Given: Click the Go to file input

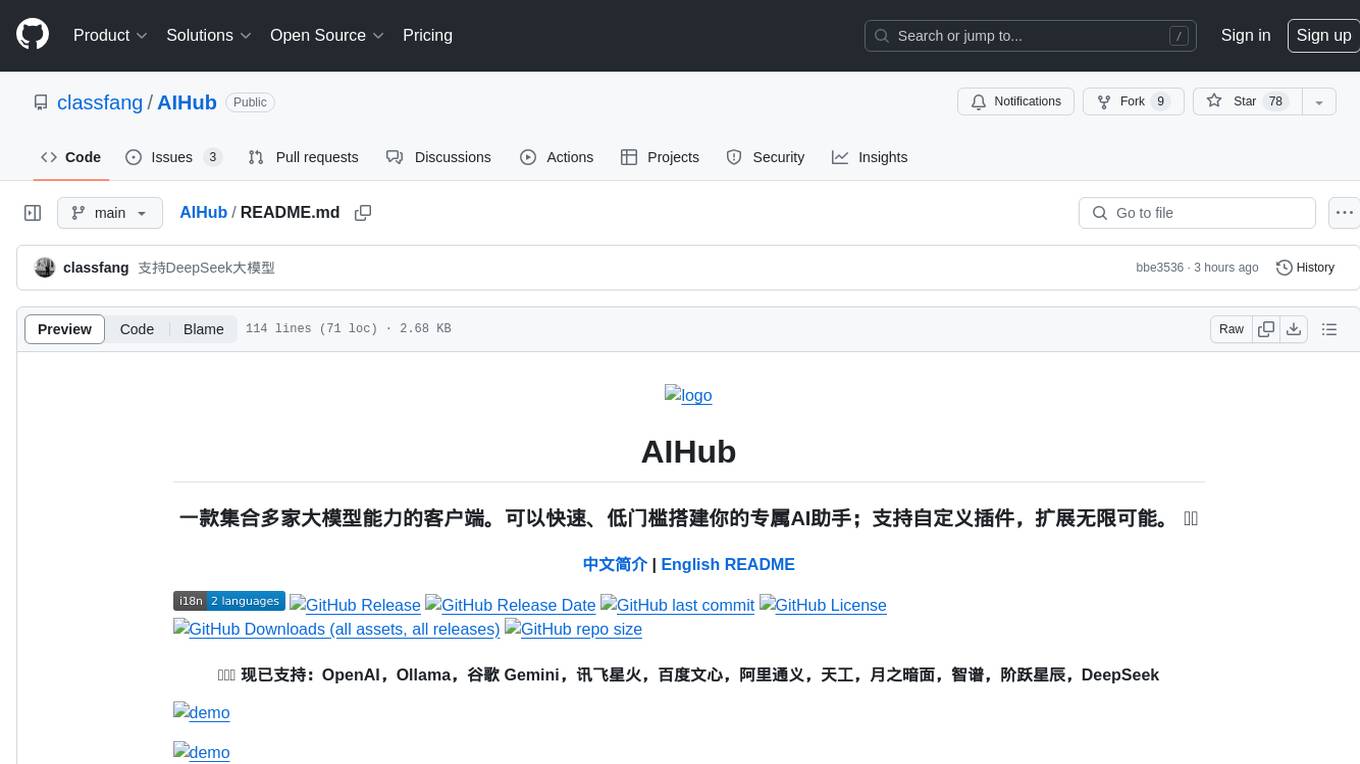Looking at the screenshot, I should pyautogui.click(x=1197, y=213).
